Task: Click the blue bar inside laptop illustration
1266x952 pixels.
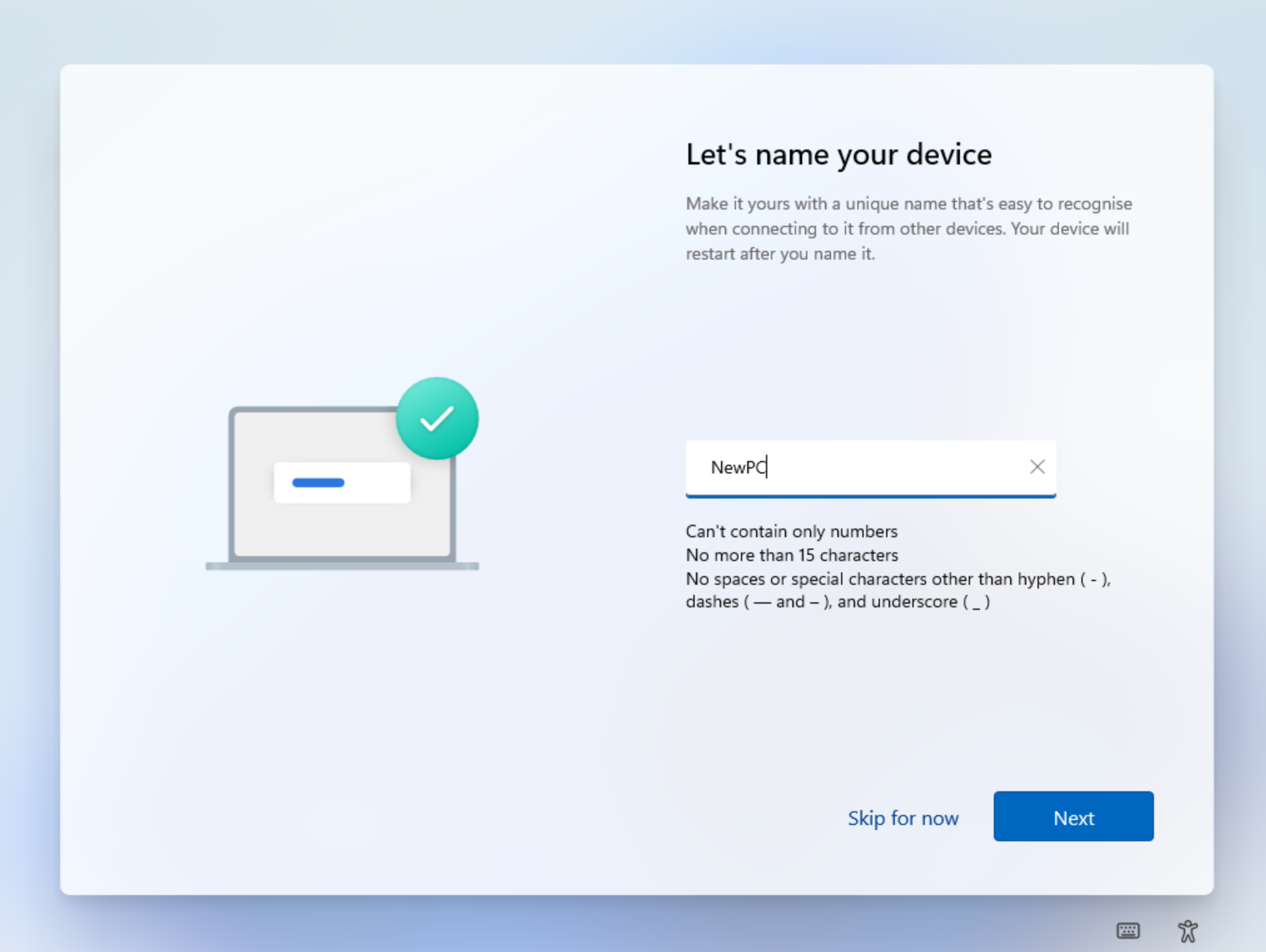Action: (x=318, y=483)
